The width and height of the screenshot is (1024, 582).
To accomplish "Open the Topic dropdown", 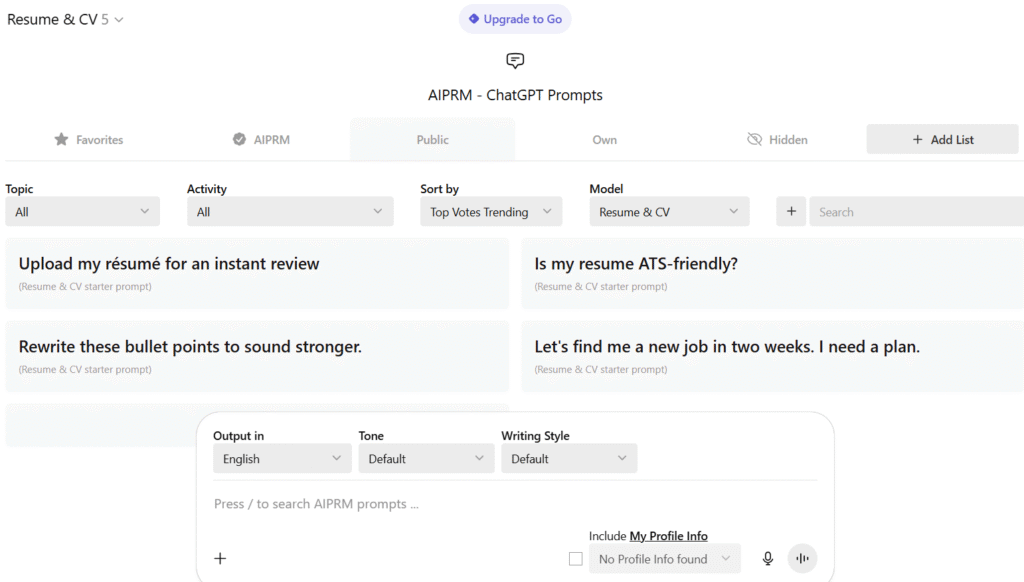I will click(82, 211).
